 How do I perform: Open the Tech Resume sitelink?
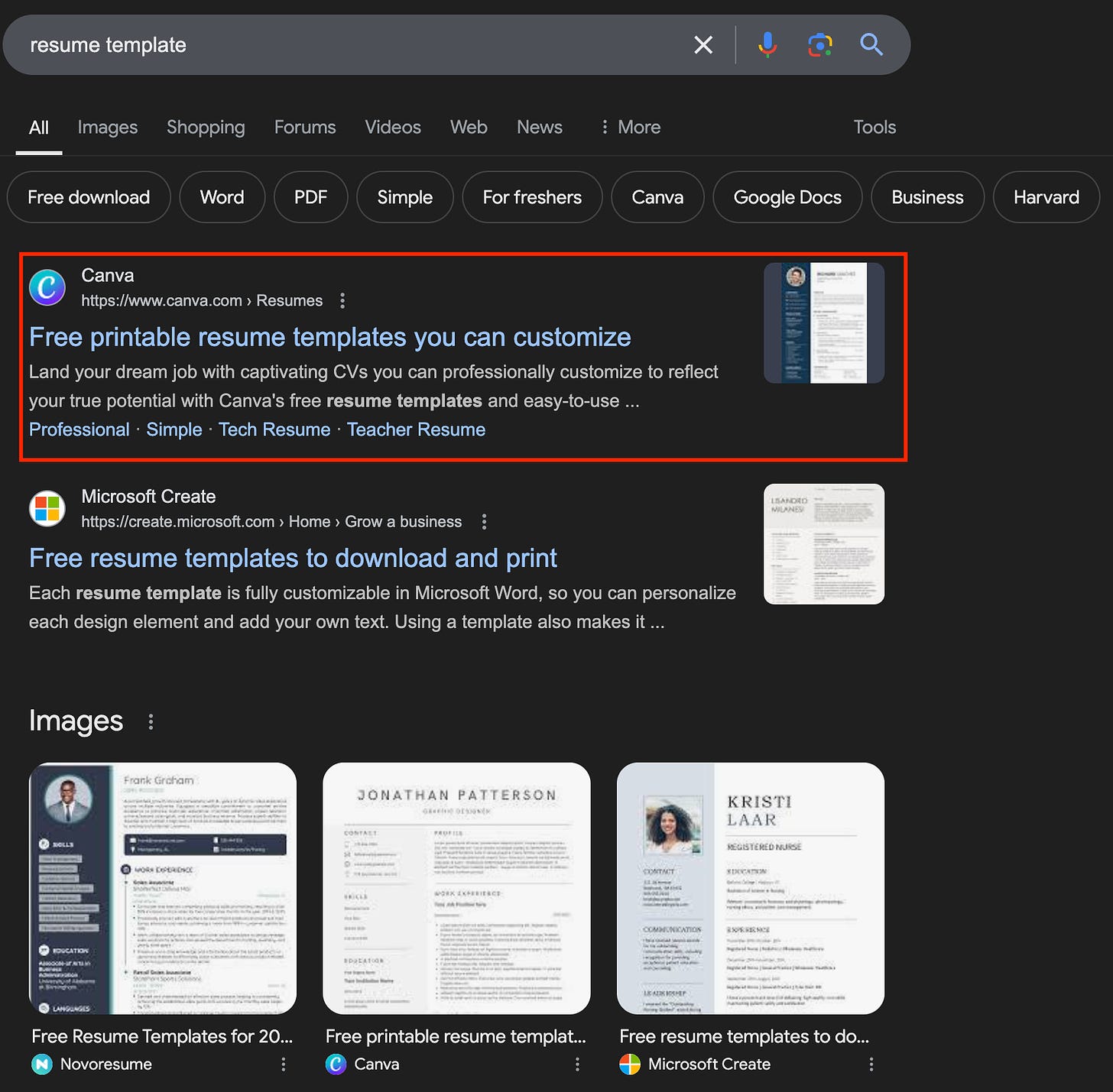tap(274, 429)
